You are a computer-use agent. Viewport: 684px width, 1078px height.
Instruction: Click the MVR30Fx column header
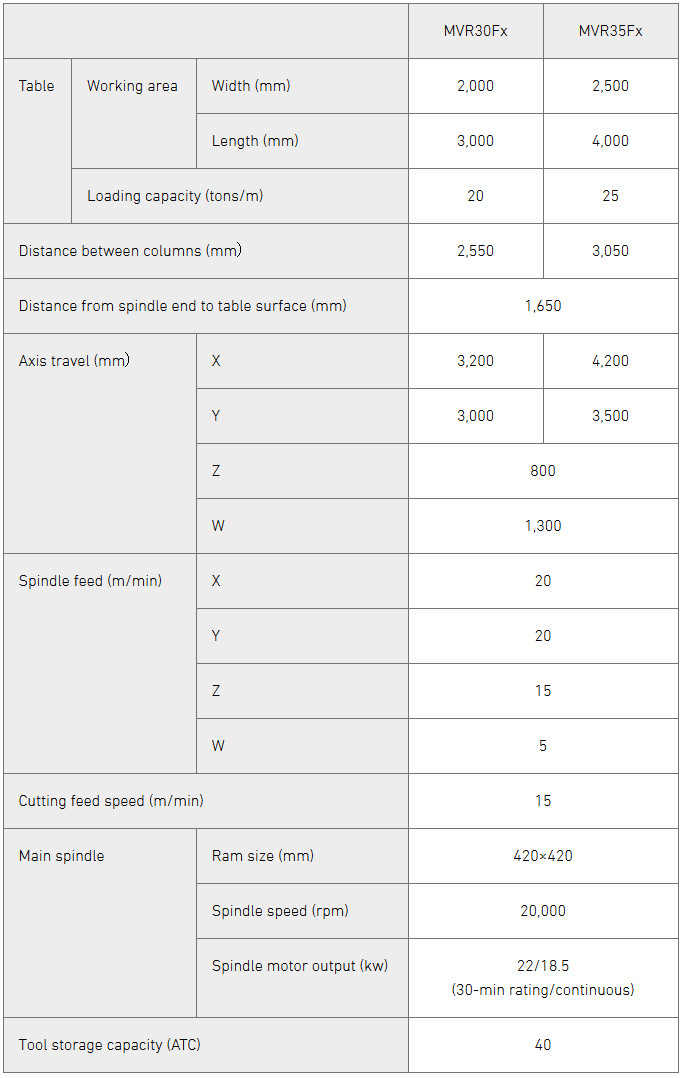click(x=475, y=31)
